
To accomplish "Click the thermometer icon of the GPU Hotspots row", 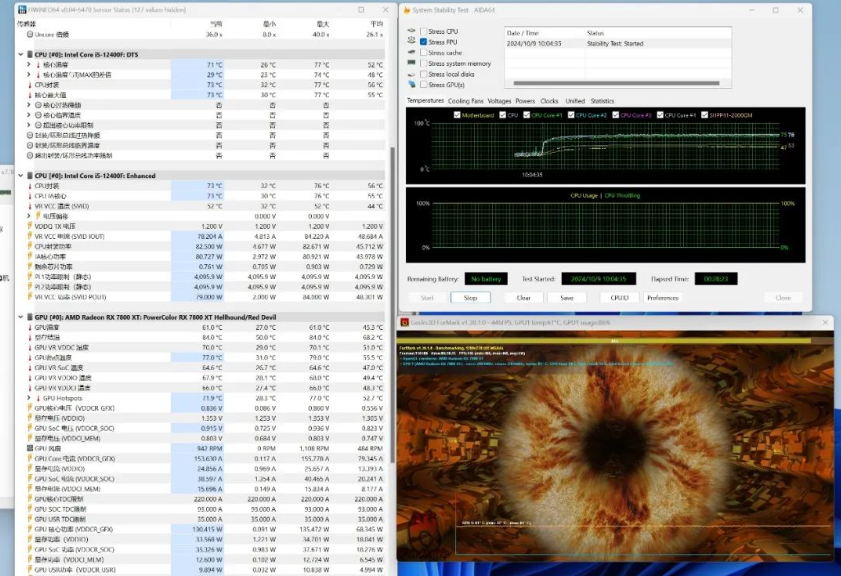I will pyautogui.click(x=38, y=398).
